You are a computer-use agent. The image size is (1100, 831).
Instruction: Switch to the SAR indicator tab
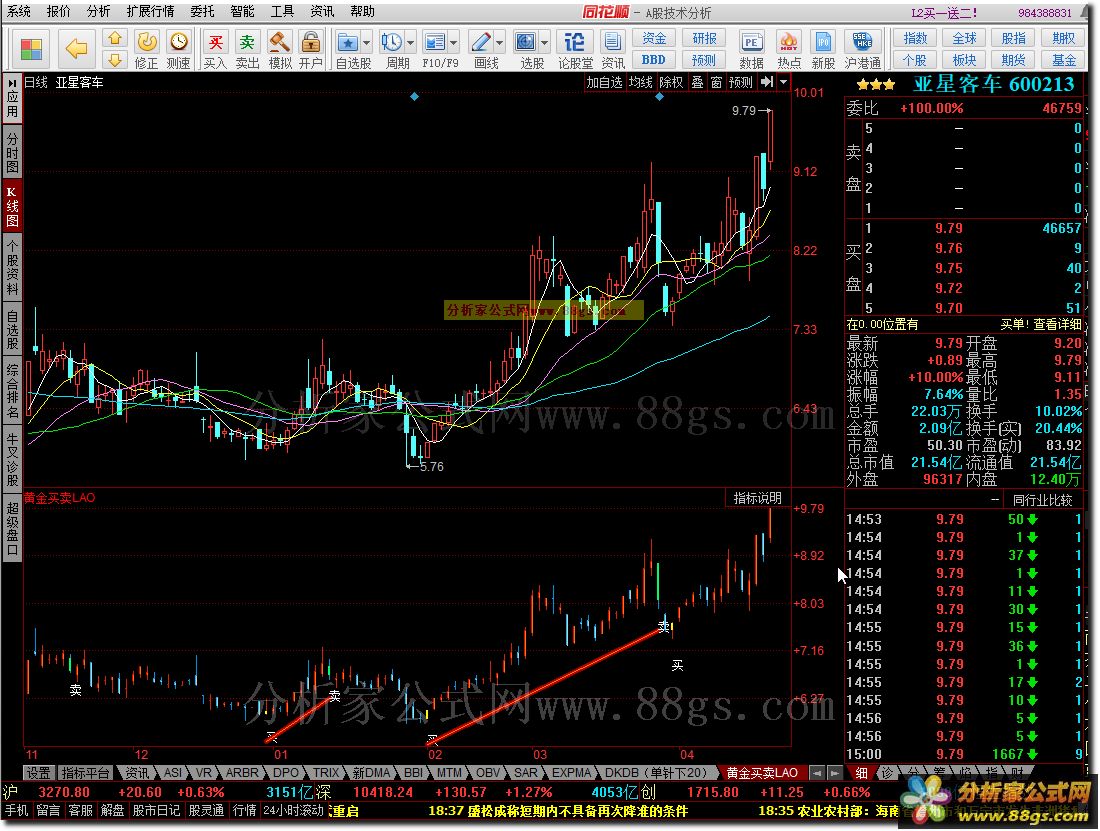pos(525,773)
